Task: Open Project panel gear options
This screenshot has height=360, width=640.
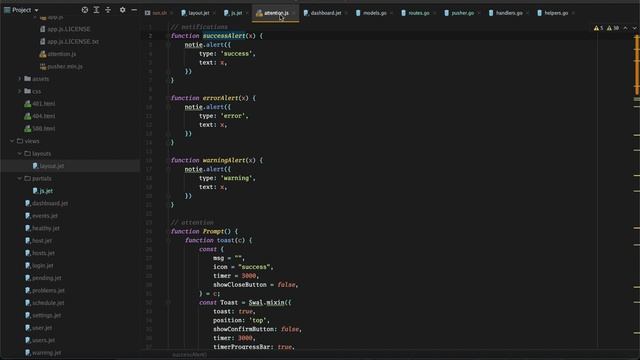Action: 122,10
